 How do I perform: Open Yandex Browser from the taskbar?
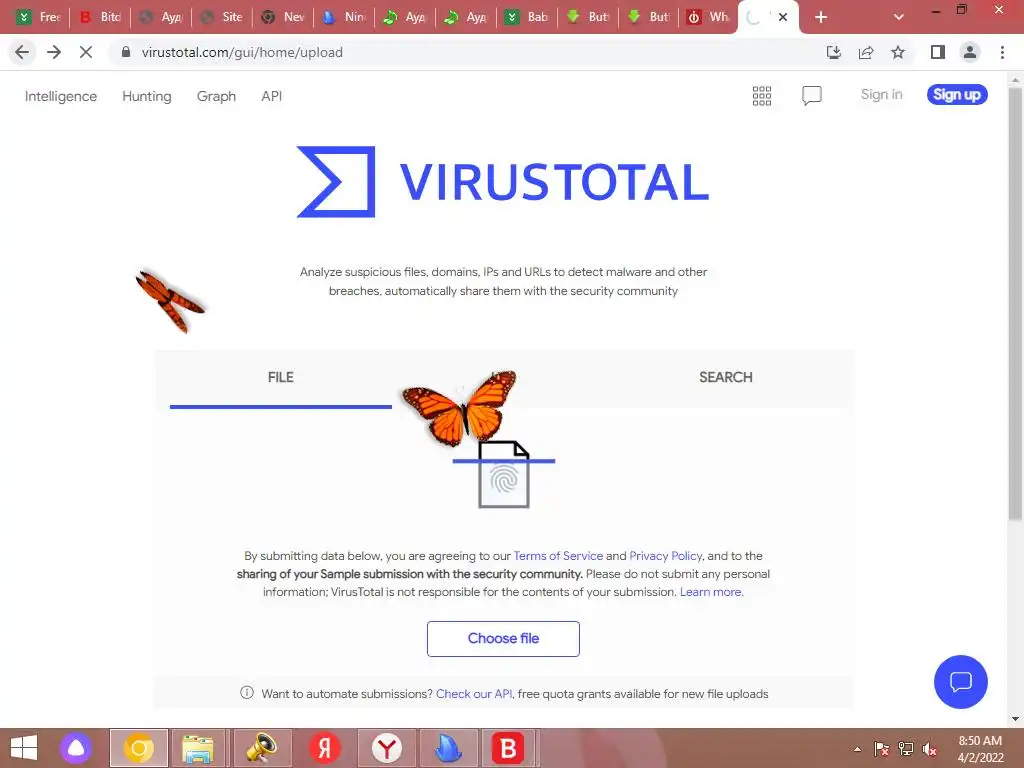coord(387,748)
